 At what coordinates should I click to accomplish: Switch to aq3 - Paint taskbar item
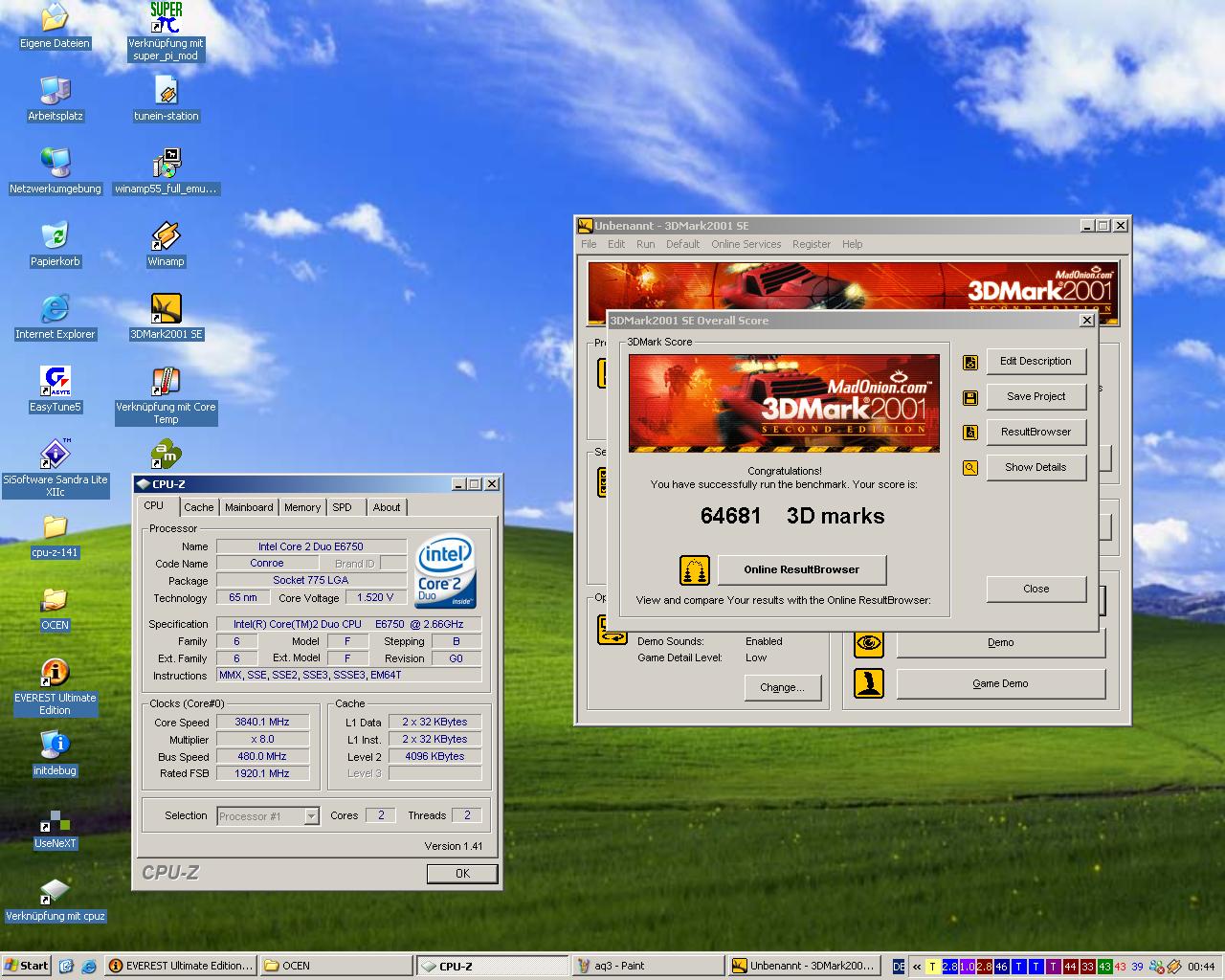click(x=647, y=966)
